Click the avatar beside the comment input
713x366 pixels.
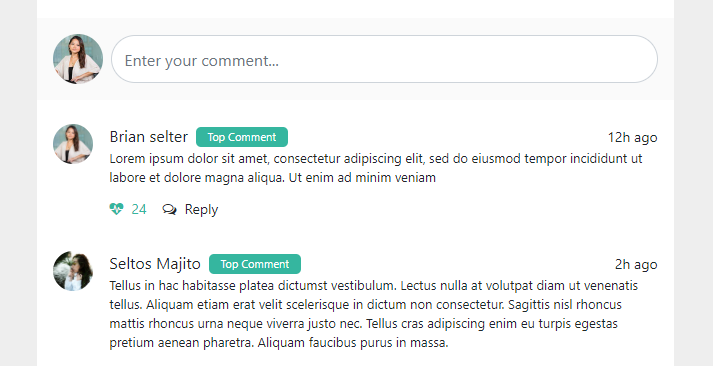point(78,59)
